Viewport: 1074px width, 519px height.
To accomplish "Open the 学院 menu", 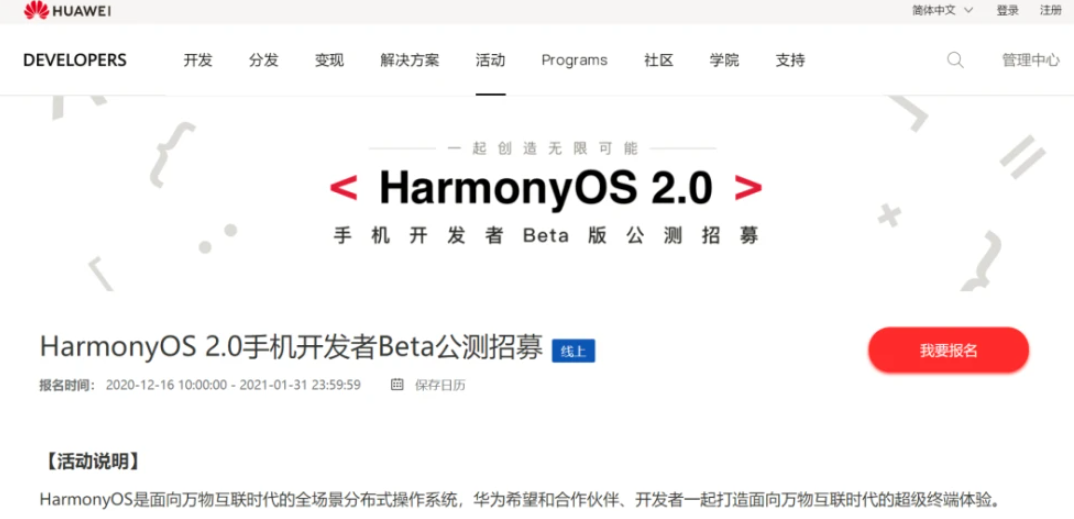I will point(725,60).
